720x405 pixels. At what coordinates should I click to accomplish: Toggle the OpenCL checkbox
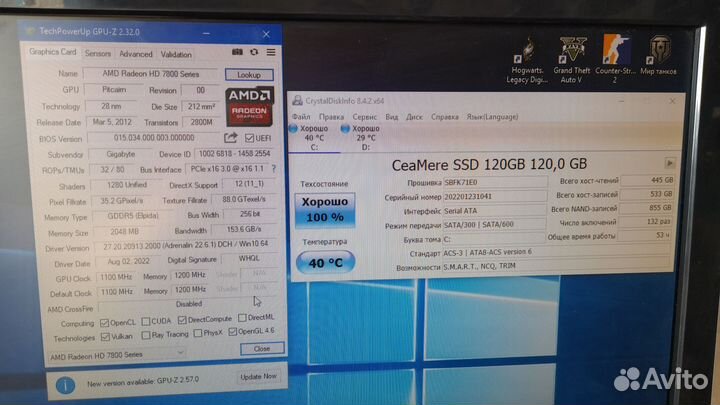click(x=104, y=323)
